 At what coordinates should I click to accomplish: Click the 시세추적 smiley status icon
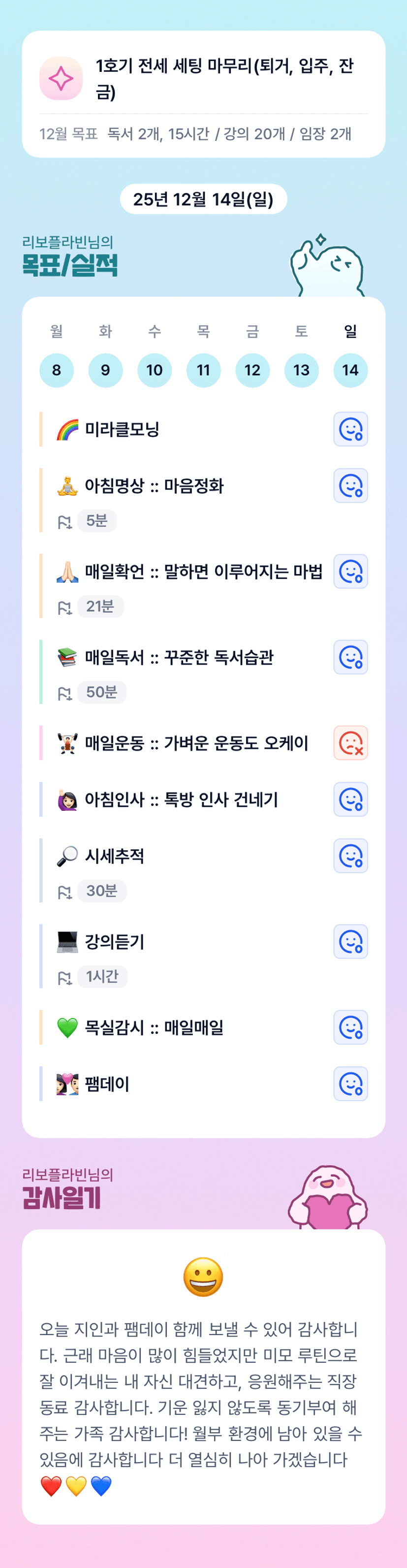coord(350,856)
